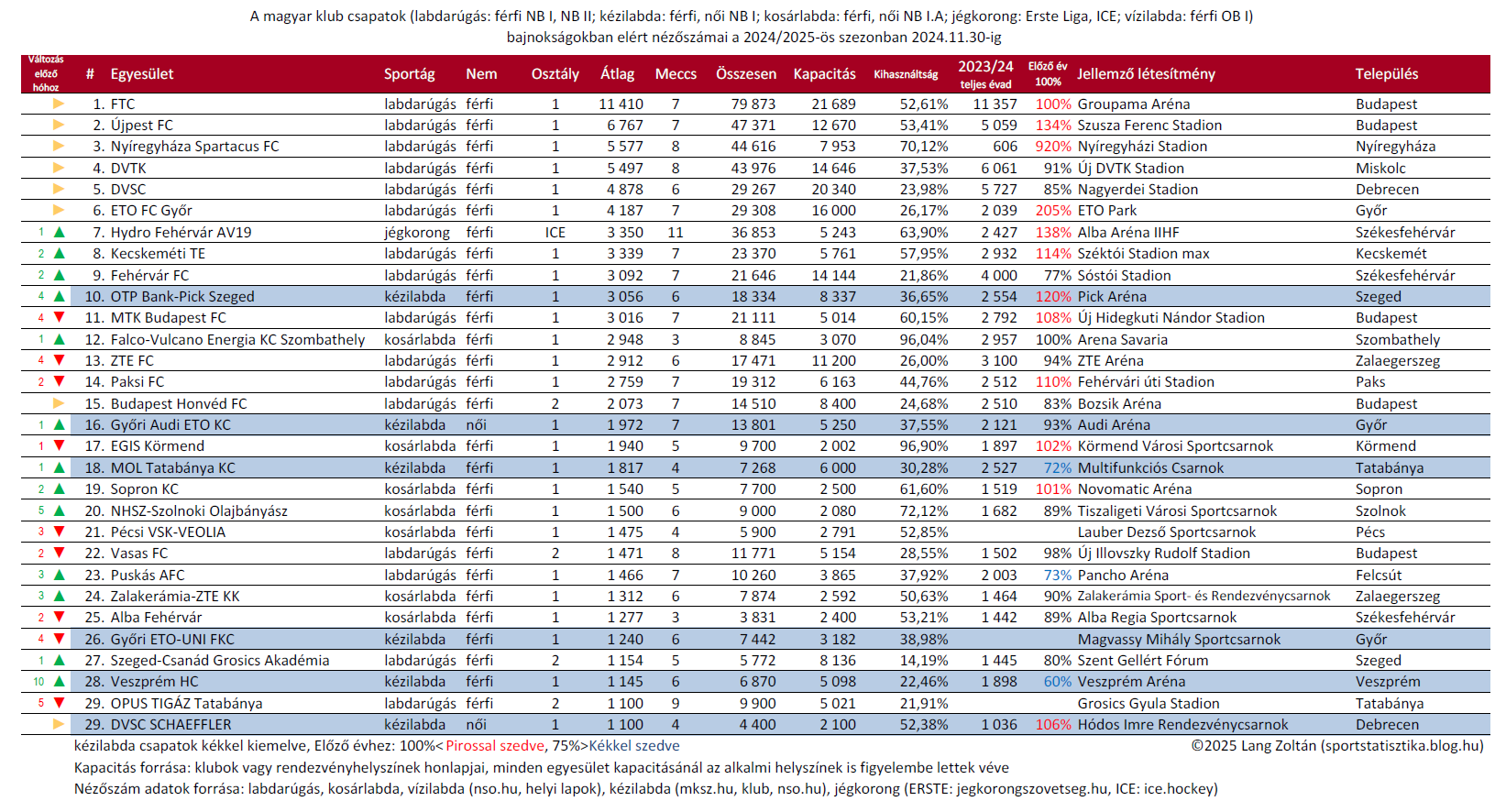Click the red down arrow beside MTK Budapest FC
Image resolution: width=1506 pixels, height=812 pixels.
click(x=60, y=317)
